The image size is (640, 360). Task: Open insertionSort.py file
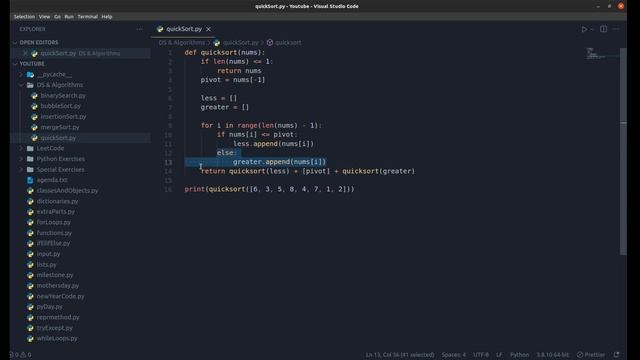point(63,117)
